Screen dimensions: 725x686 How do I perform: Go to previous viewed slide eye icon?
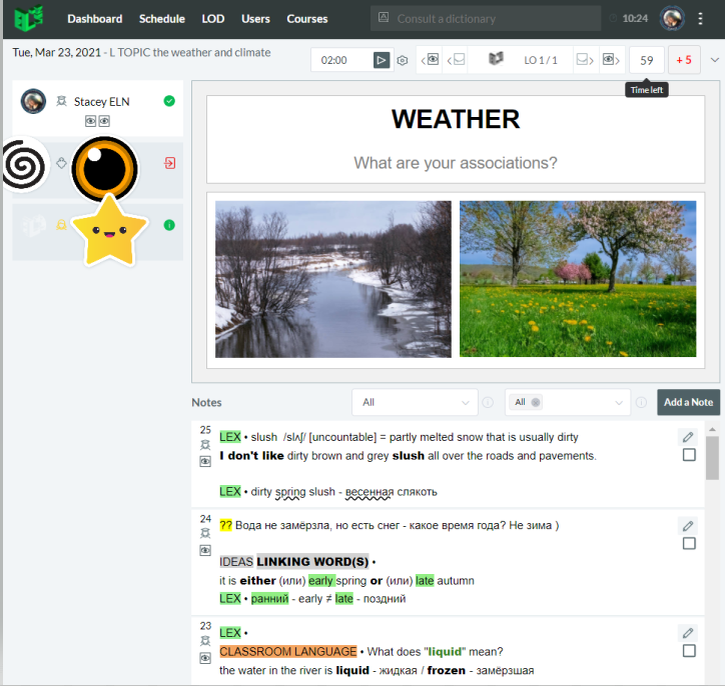(x=430, y=60)
